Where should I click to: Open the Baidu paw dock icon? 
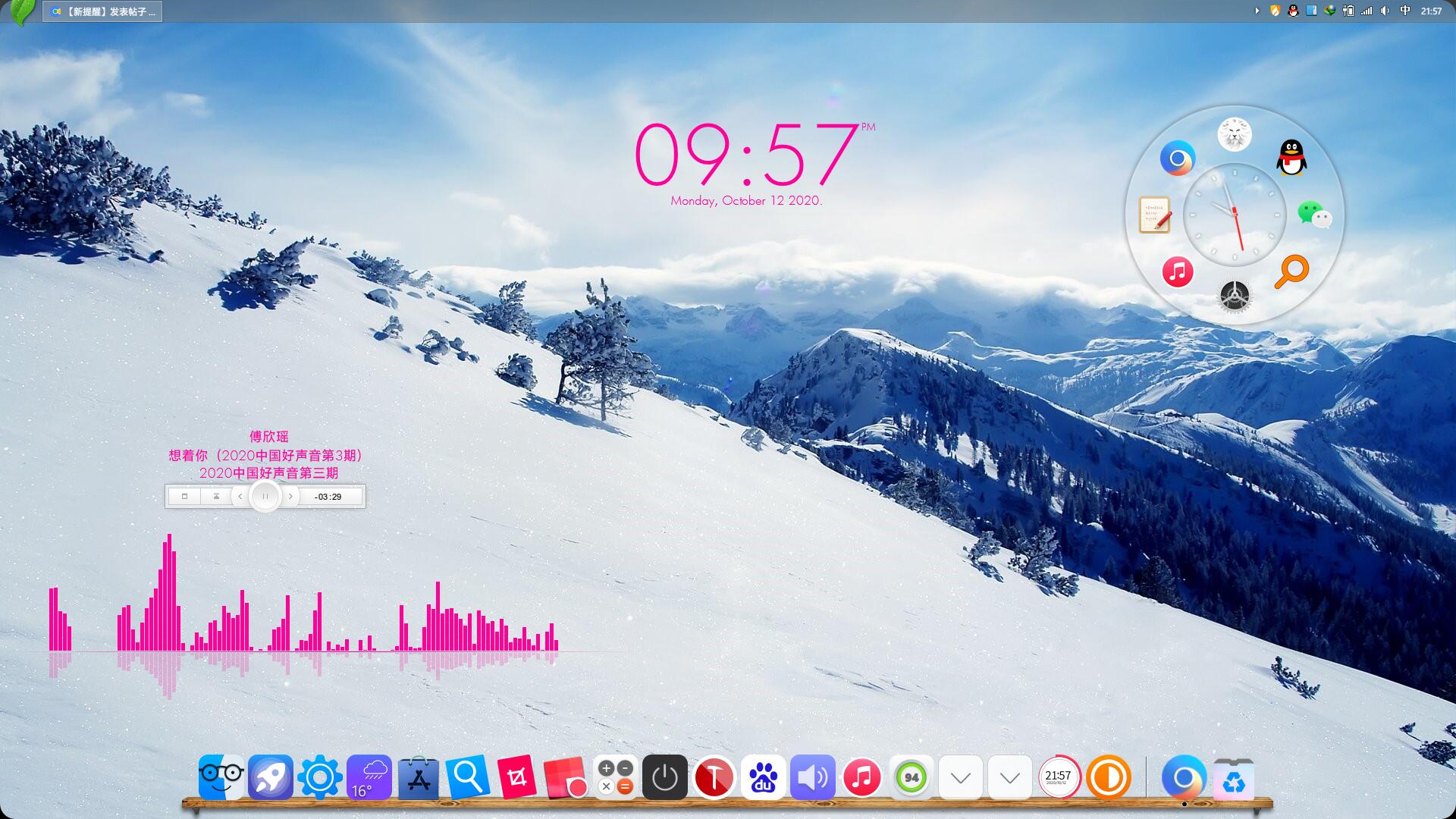763,777
